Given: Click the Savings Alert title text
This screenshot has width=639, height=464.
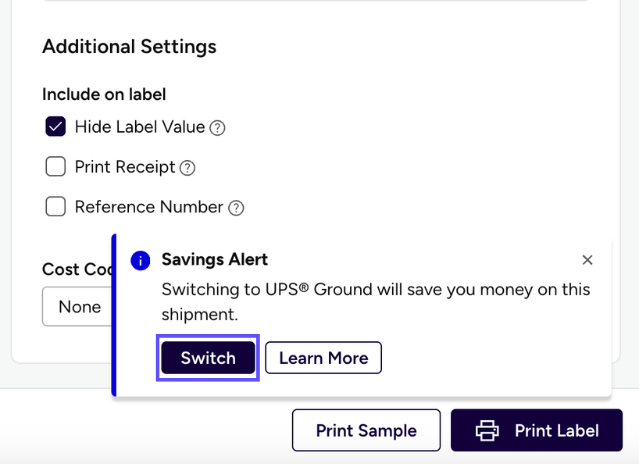Looking at the screenshot, I should tap(214, 260).
